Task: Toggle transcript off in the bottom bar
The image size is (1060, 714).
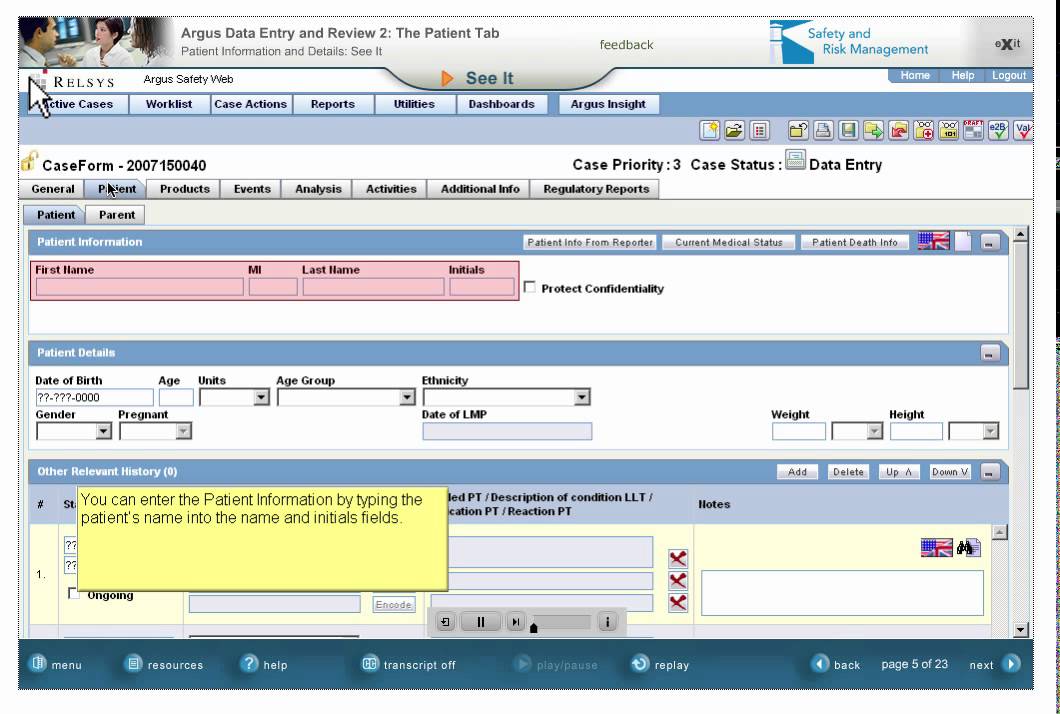Action: [x=409, y=664]
